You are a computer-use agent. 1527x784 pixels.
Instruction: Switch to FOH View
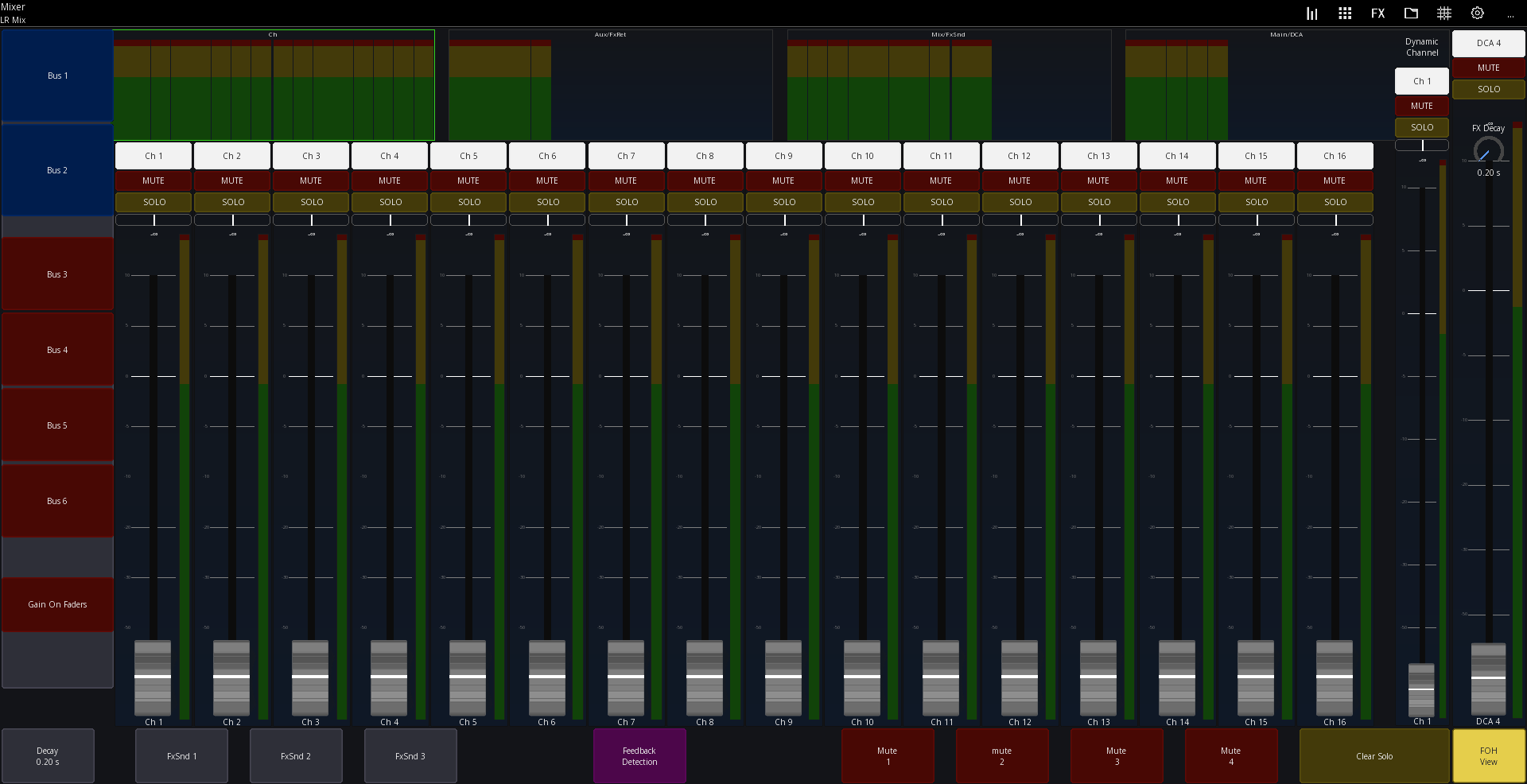[1489, 756]
